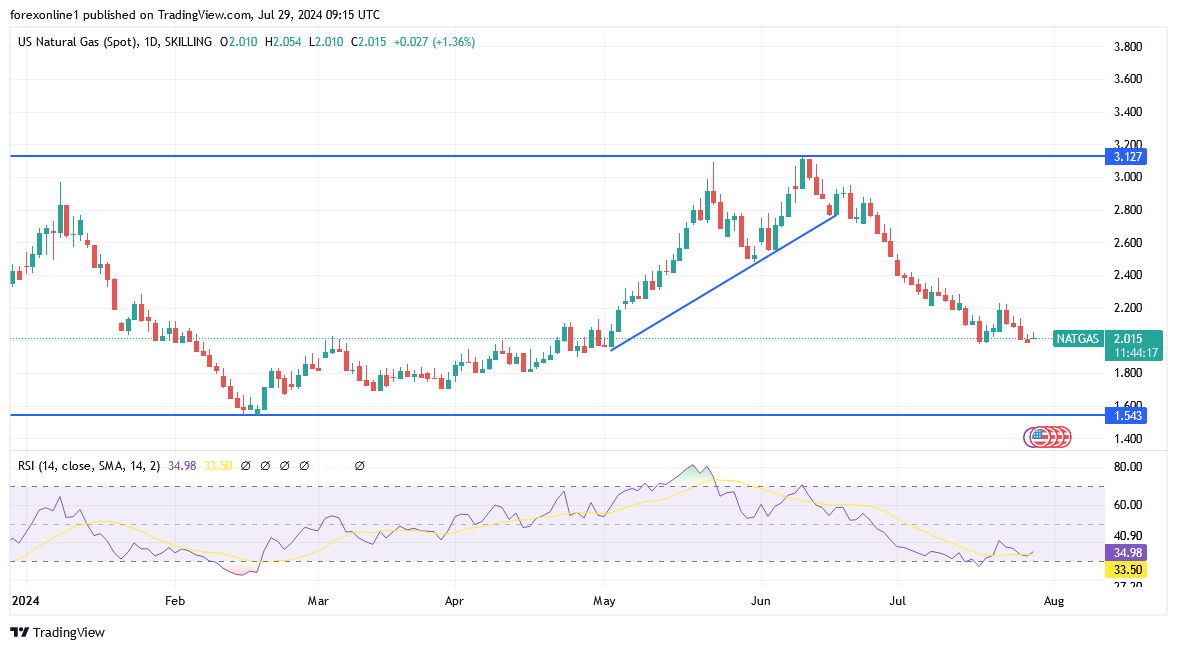Select the yellow 33.50 RSI axis label
The image size is (1177, 650).
[1124, 570]
